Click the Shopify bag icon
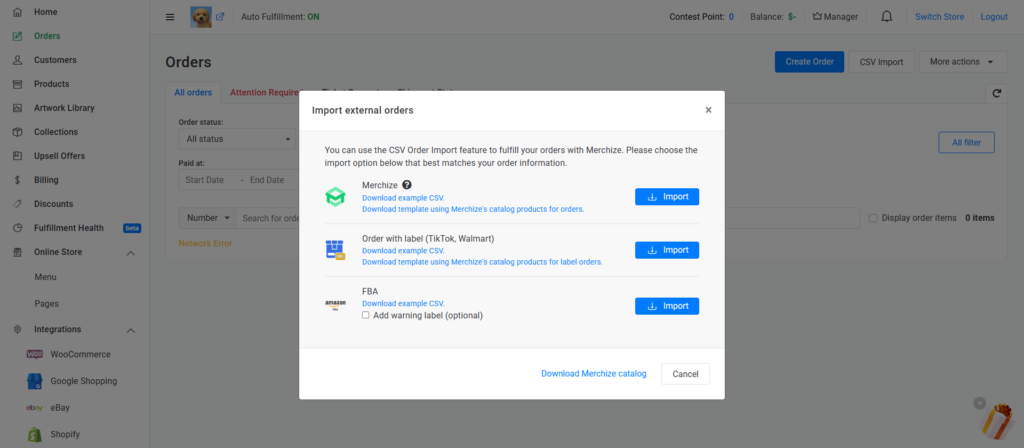Image resolution: width=1024 pixels, height=448 pixels. pyautogui.click(x=35, y=434)
